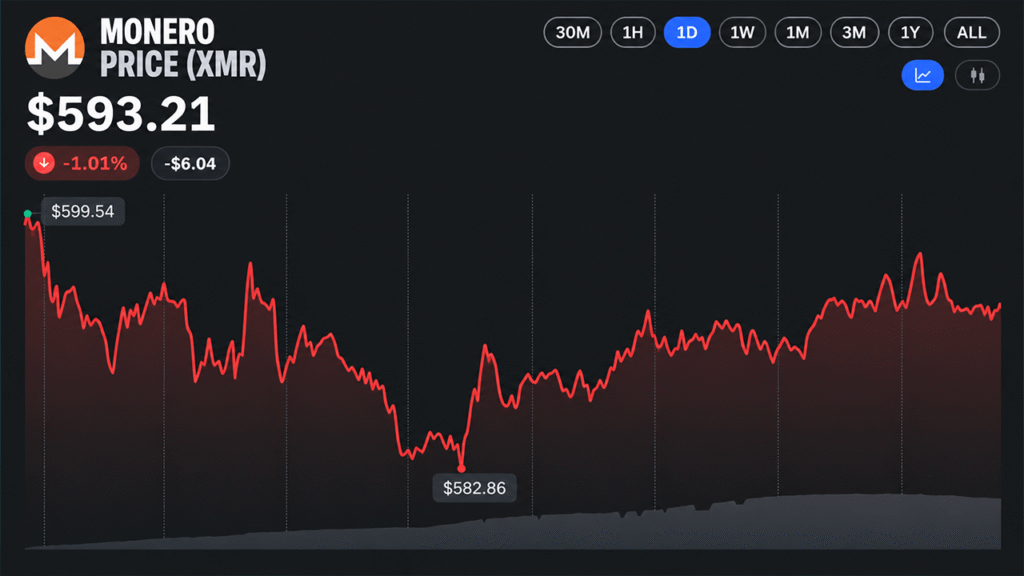View the 1Y price chart
The width and height of the screenshot is (1024, 576).
(x=910, y=33)
